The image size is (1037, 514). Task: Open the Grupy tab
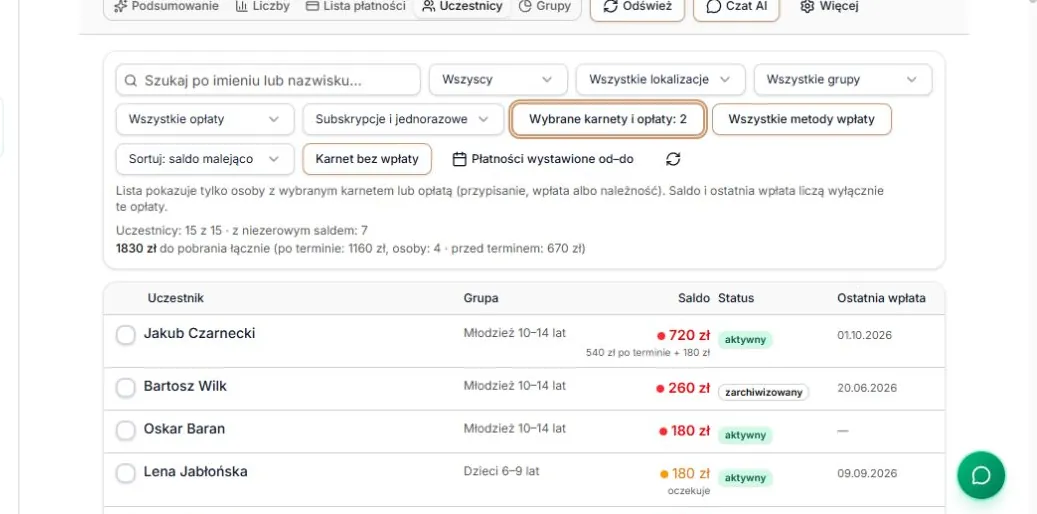pos(544,7)
